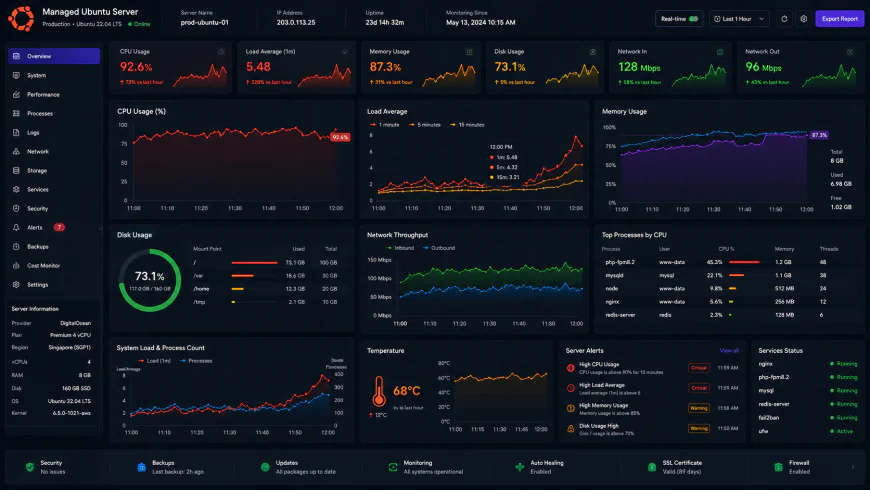Click the 92.6% badge on CPU chart

coord(340,137)
